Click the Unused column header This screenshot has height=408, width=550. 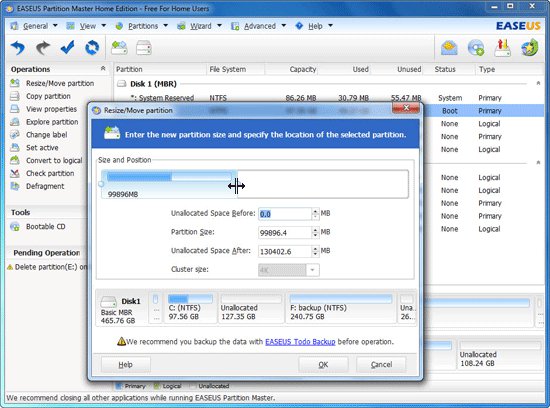click(x=409, y=69)
